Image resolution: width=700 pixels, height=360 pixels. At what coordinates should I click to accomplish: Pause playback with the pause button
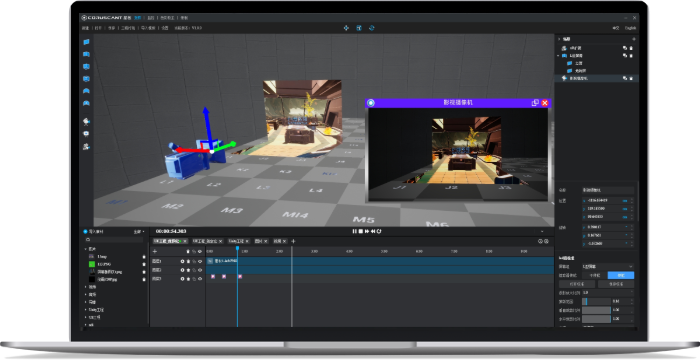point(354,231)
